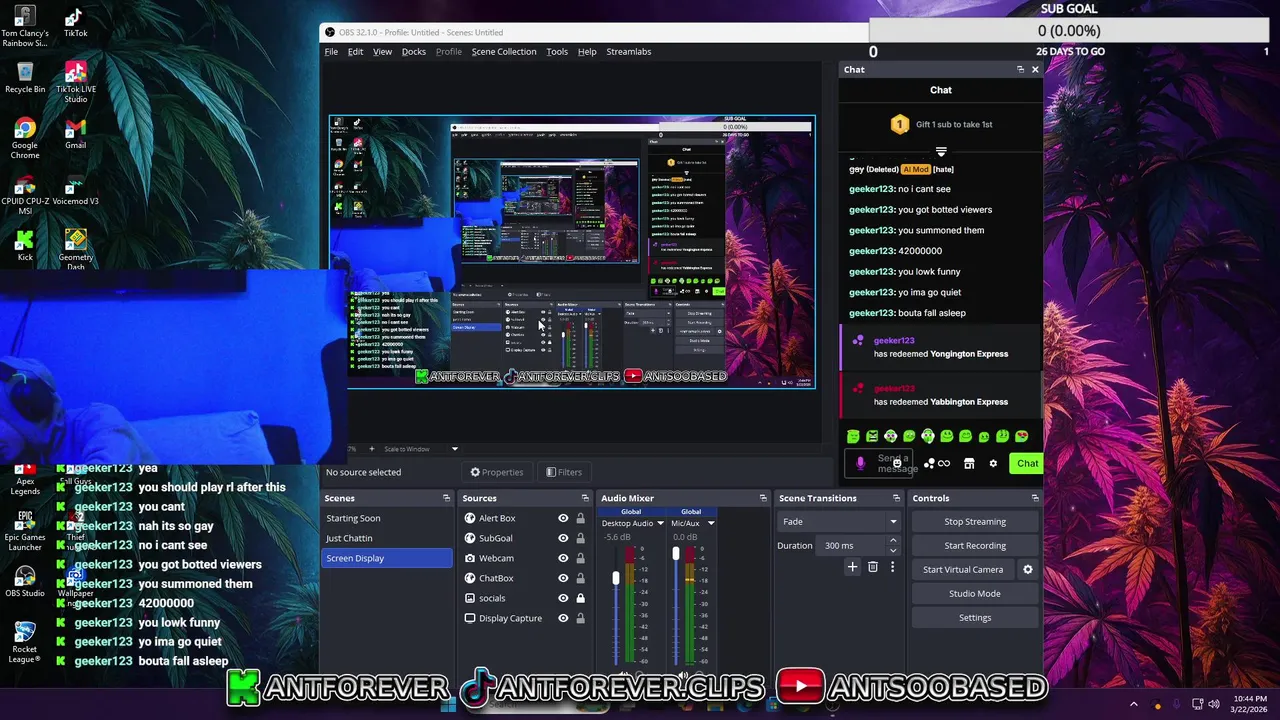The width and height of the screenshot is (1280, 720).
Task: Open the Kick desktop shortcut
Action: 25,245
